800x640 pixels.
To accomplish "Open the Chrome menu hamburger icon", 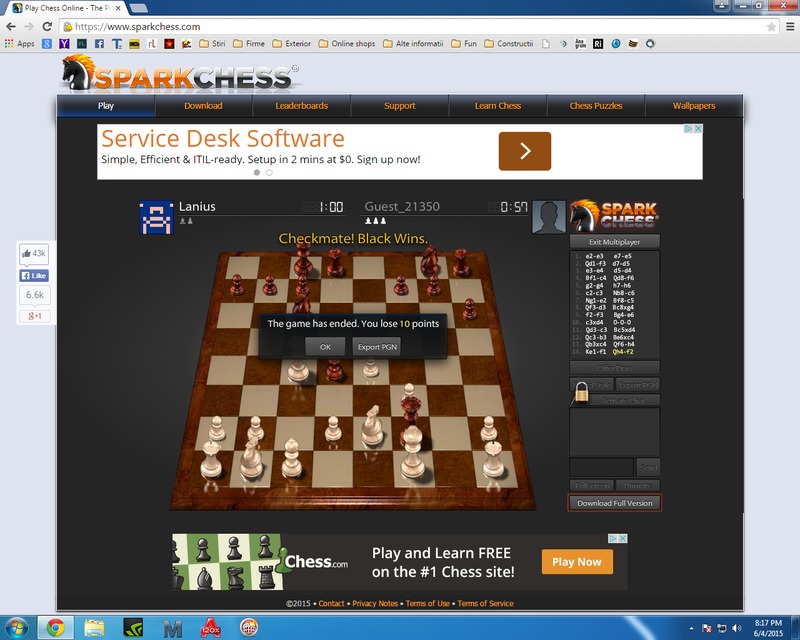I will 790,27.
